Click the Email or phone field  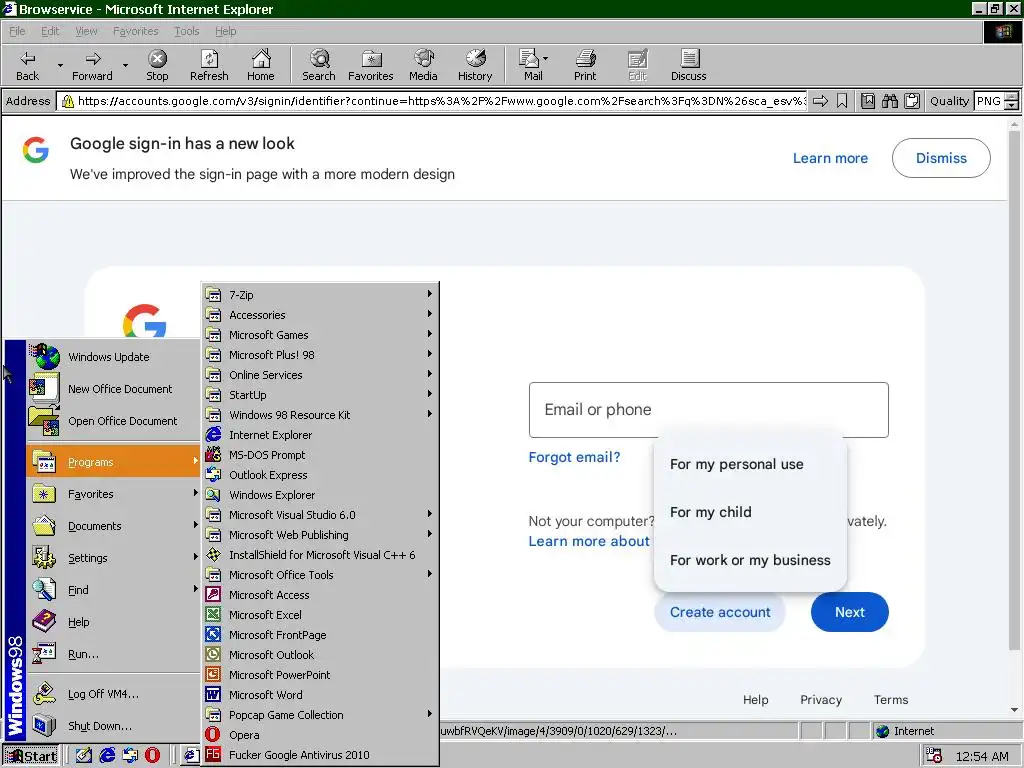[x=709, y=409]
